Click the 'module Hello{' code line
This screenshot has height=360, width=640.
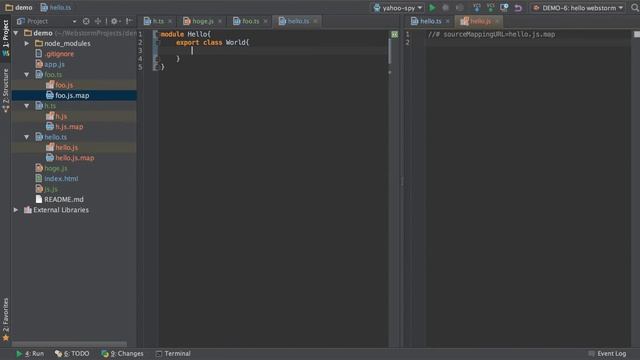(186, 34)
